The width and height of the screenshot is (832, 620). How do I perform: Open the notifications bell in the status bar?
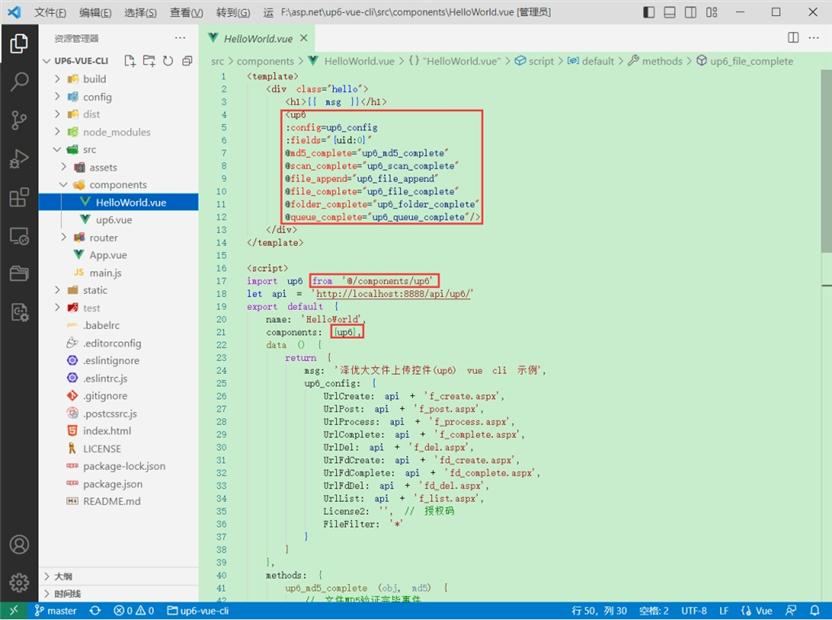tap(815, 610)
